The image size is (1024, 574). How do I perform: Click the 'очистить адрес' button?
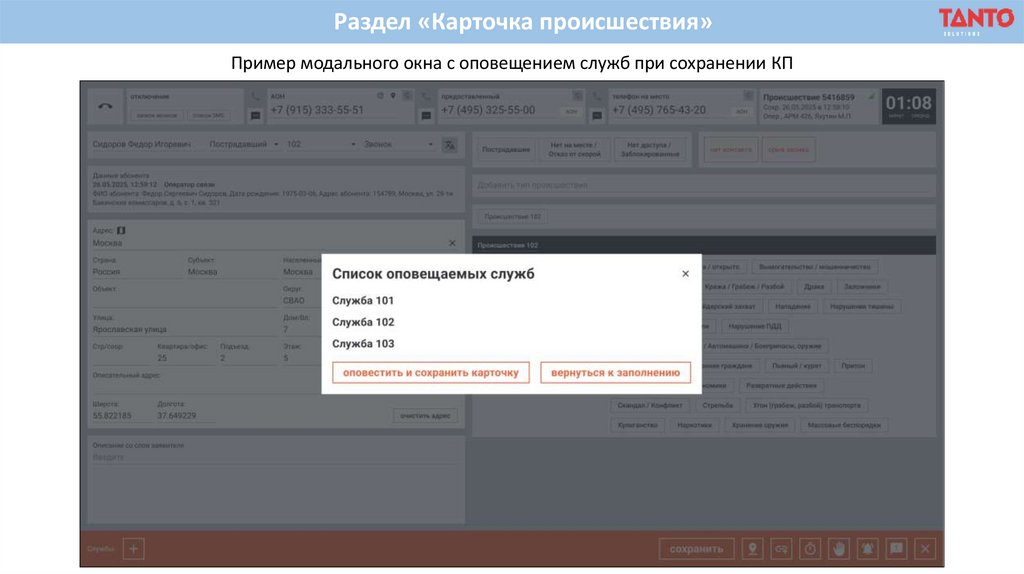[x=425, y=415]
